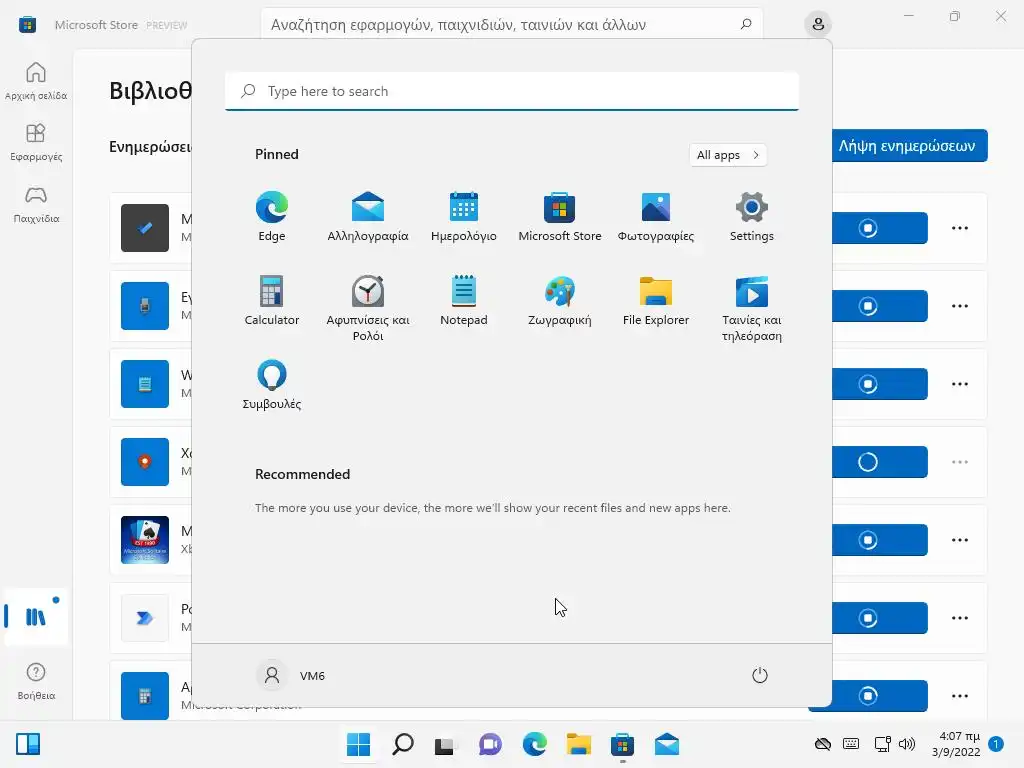Launch Notepad from Start menu
Screen dimensions: 1024x768
[x=464, y=300]
